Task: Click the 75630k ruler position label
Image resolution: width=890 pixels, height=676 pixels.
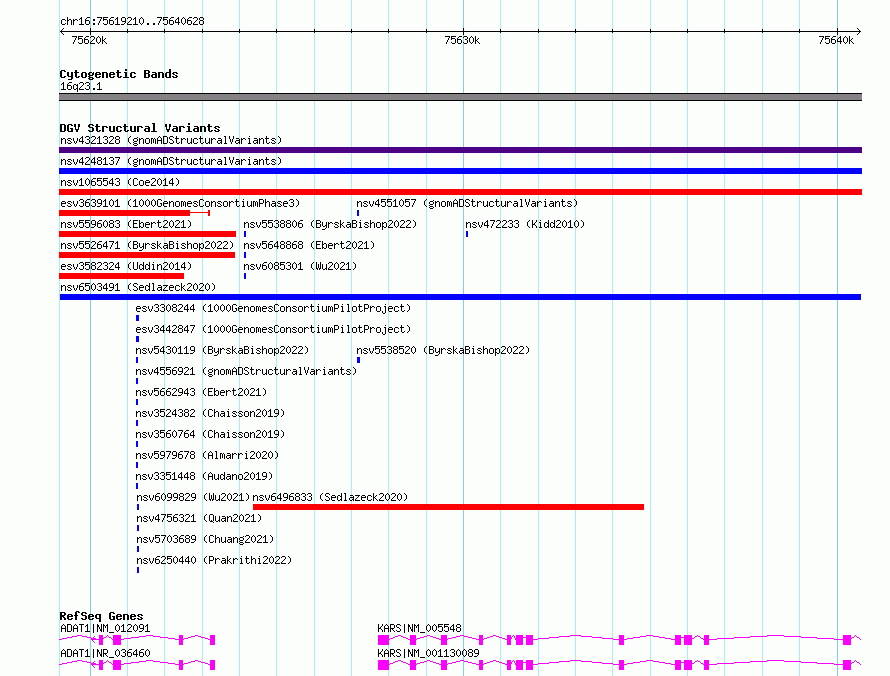Action: click(x=462, y=40)
